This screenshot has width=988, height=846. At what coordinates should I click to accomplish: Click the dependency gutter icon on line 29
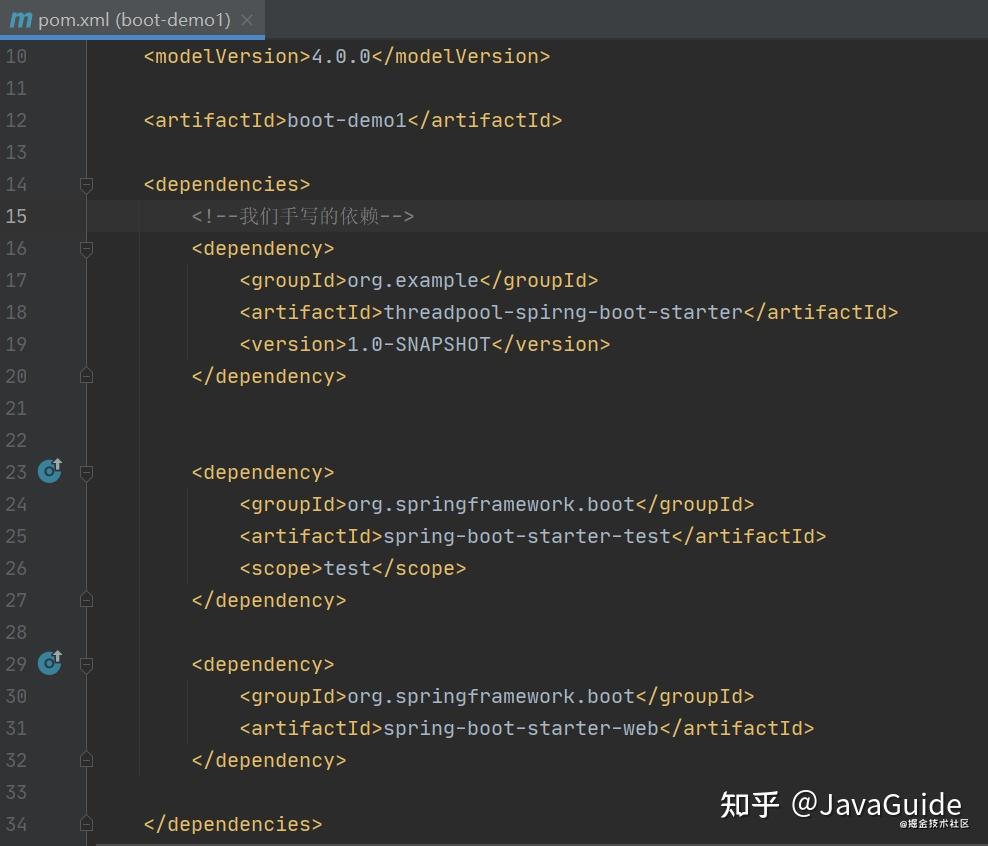50,663
